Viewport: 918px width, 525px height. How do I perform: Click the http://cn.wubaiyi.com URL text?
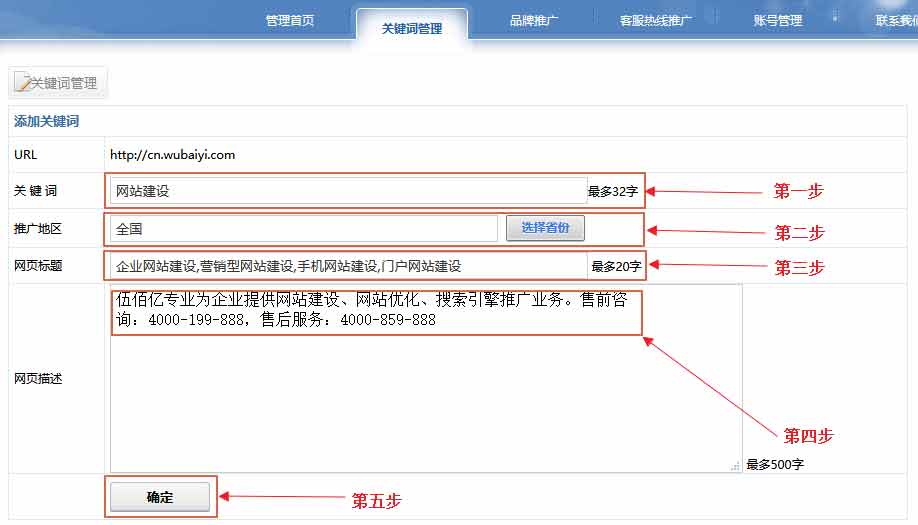pos(172,155)
